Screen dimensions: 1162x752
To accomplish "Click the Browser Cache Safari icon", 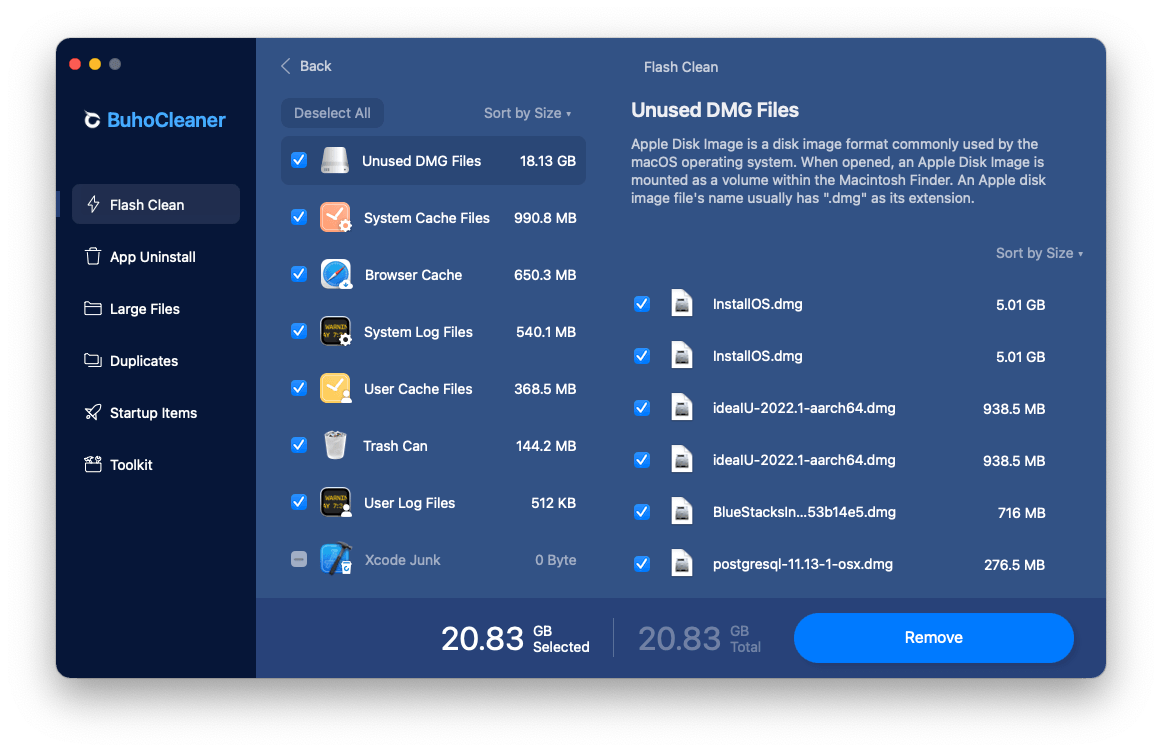I will pos(336,274).
